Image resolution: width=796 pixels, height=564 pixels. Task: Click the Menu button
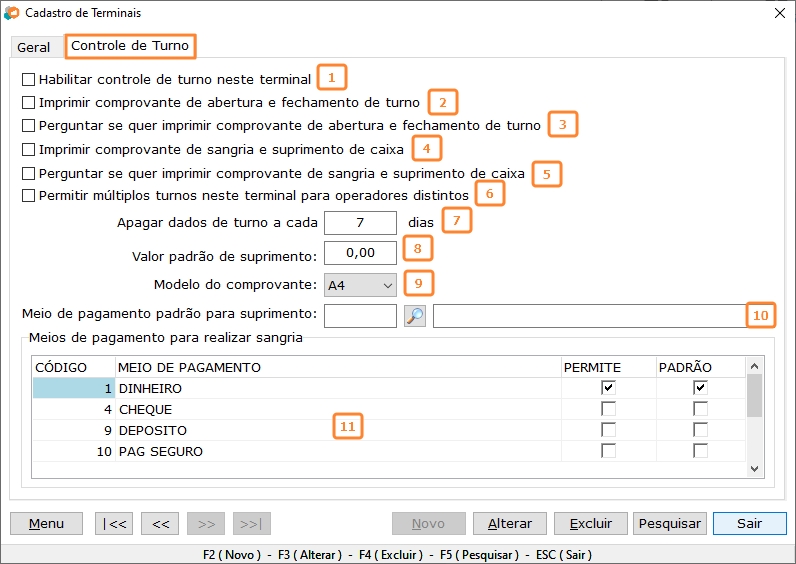click(46, 523)
